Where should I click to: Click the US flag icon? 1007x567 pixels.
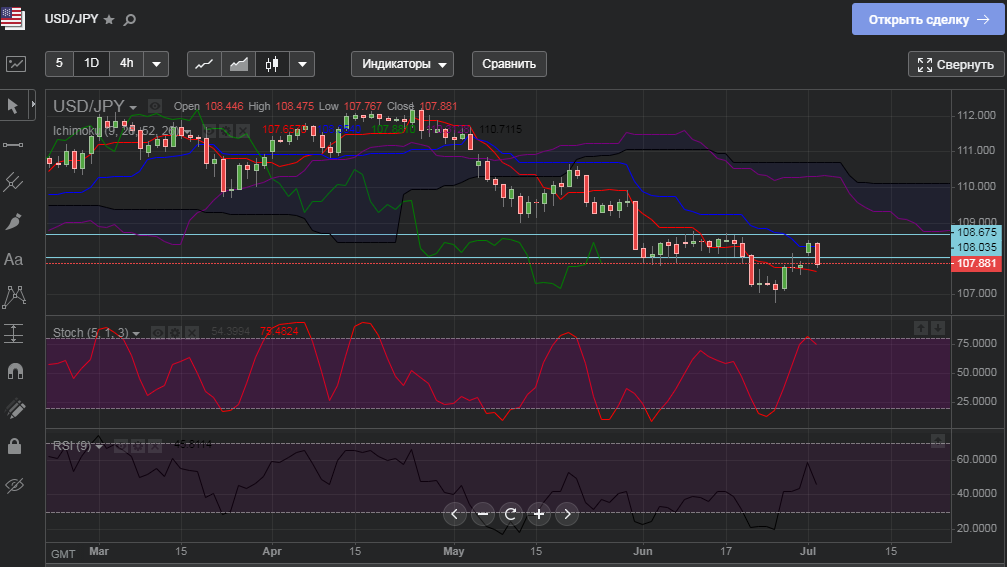(12, 18)
